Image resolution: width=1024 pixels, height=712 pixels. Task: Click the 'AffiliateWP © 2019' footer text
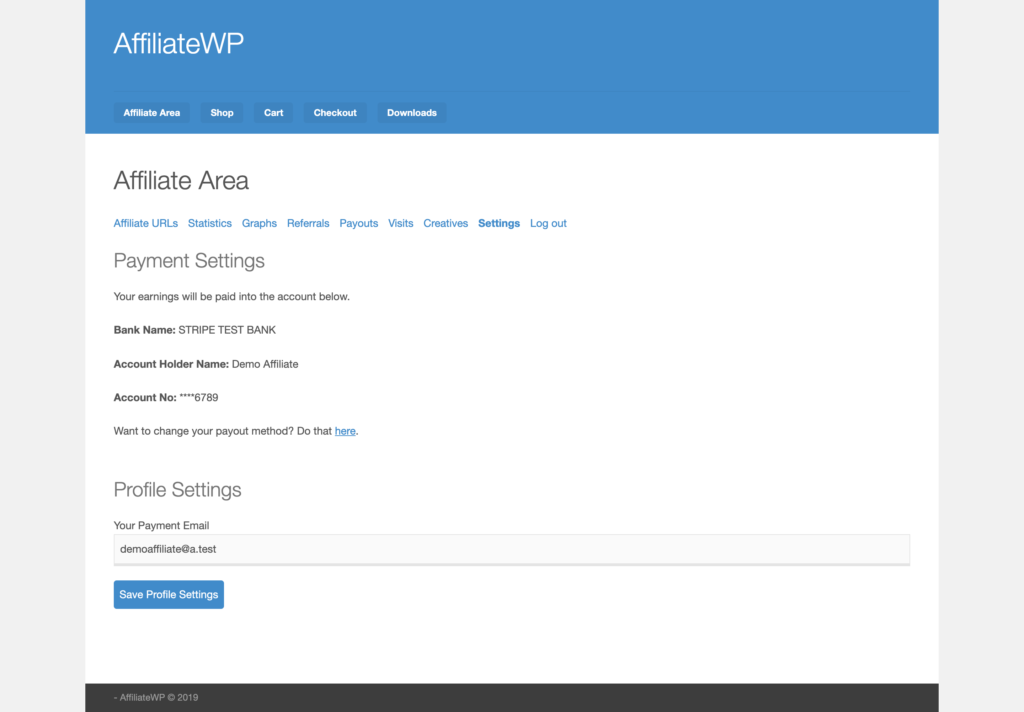(159, 698)
